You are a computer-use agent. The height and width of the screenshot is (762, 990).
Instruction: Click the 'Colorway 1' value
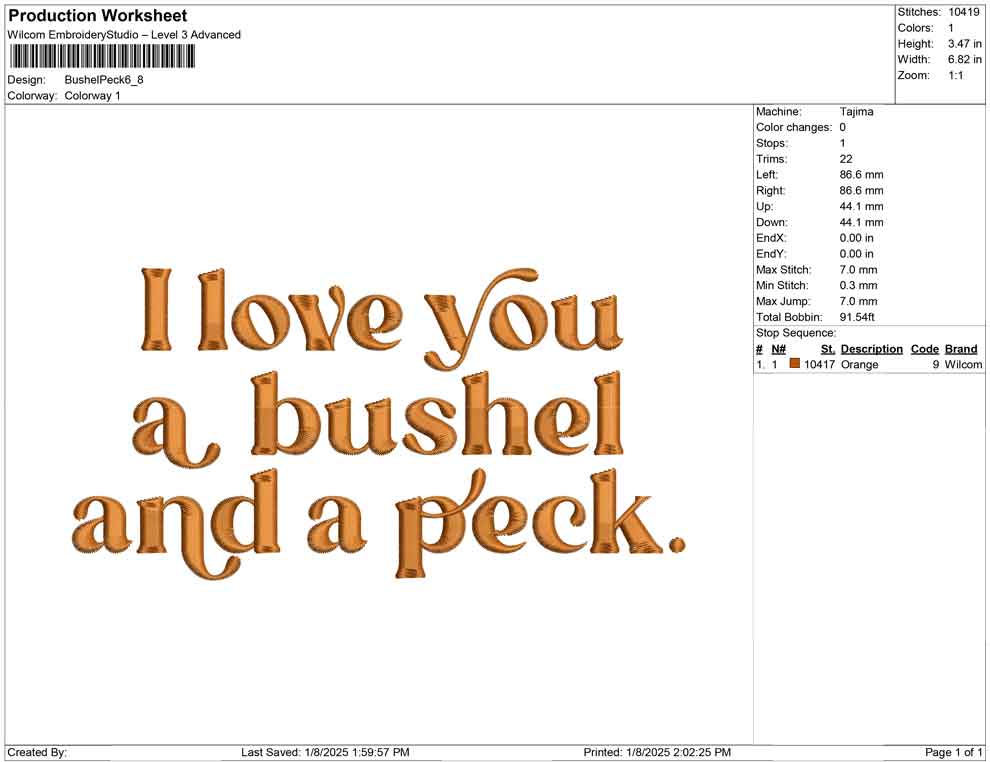(x=92, y=96)
